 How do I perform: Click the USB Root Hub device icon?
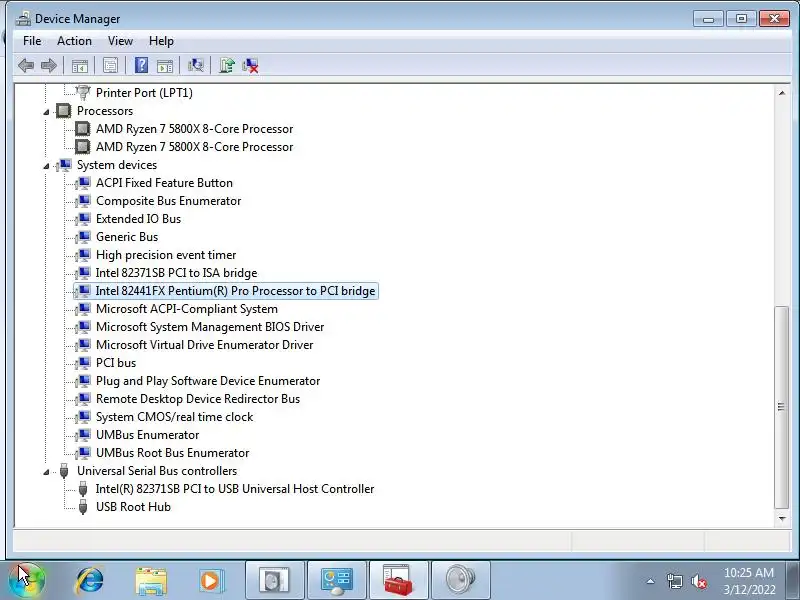(83, 507)
